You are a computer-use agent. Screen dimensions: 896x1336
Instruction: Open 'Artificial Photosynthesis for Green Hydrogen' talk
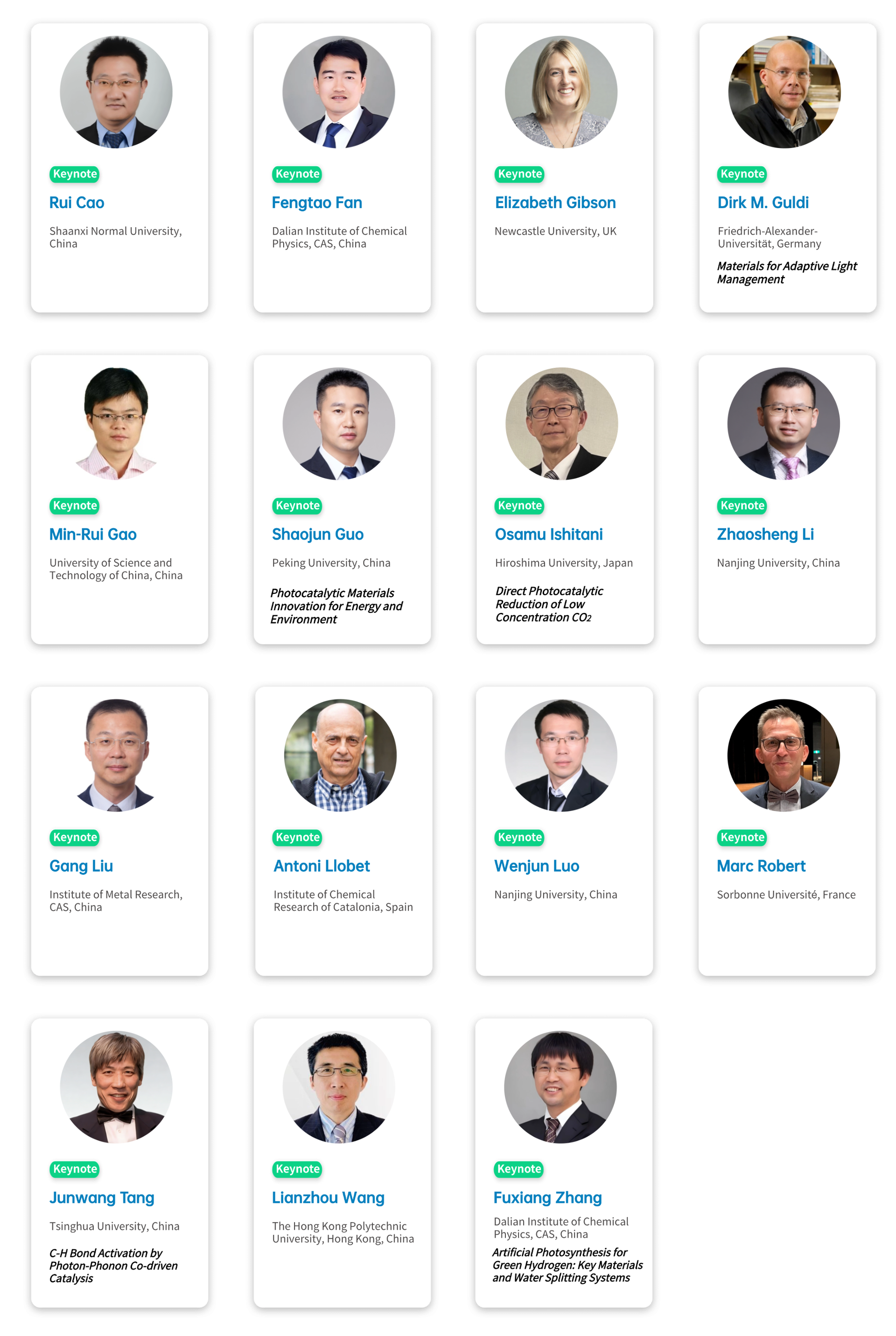(567, 1265)
